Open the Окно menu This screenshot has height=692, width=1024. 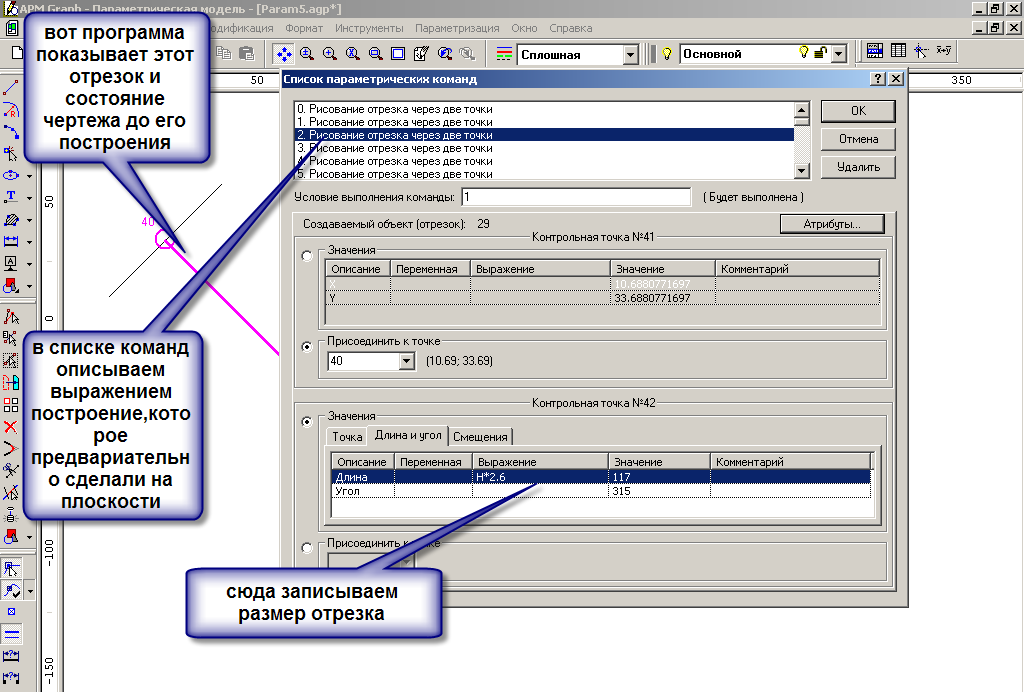pyautogui.click(x=524, y=28)
